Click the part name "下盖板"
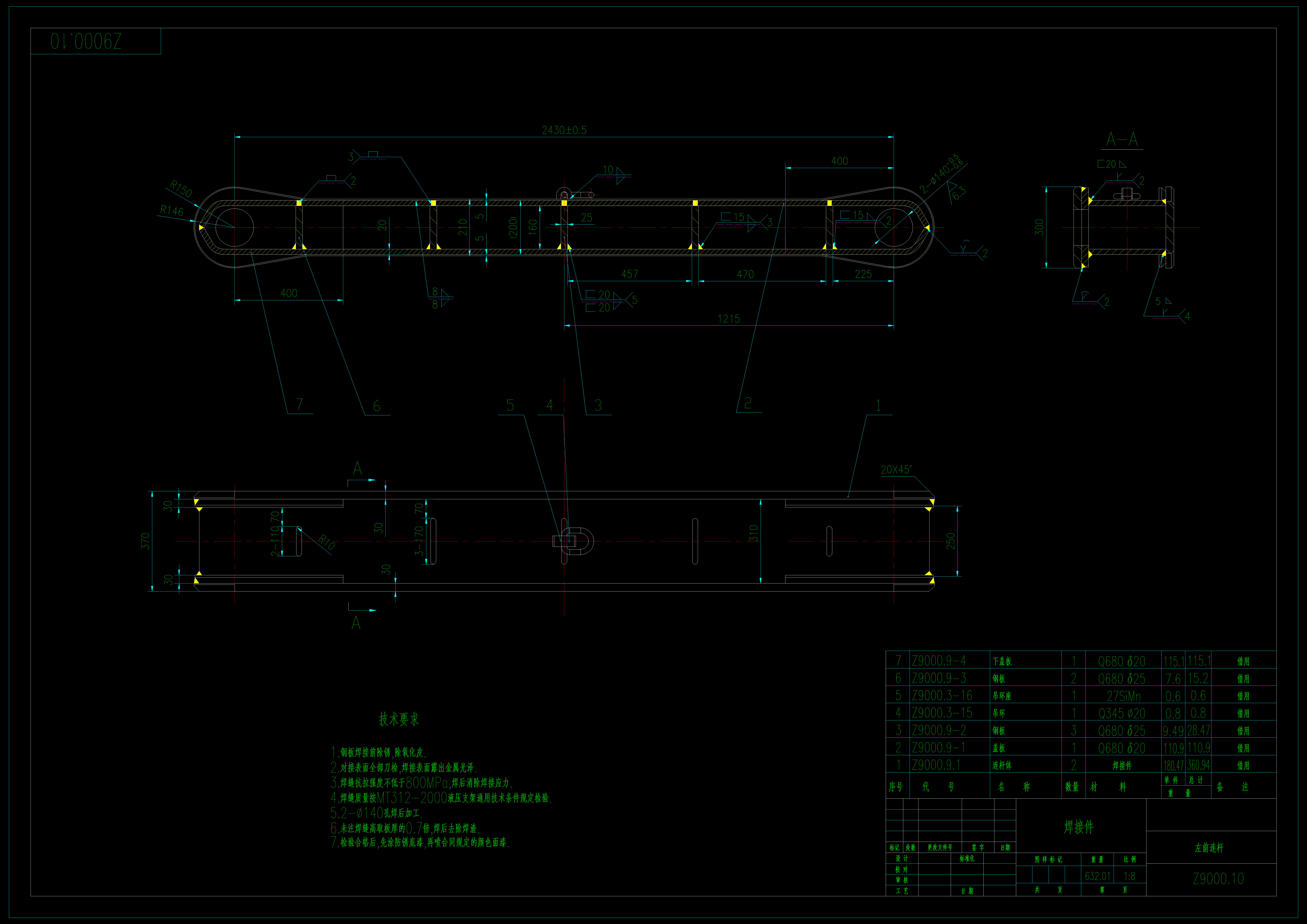The width and height of the screenshot is (1307, 924). [x=1002, y=662]
